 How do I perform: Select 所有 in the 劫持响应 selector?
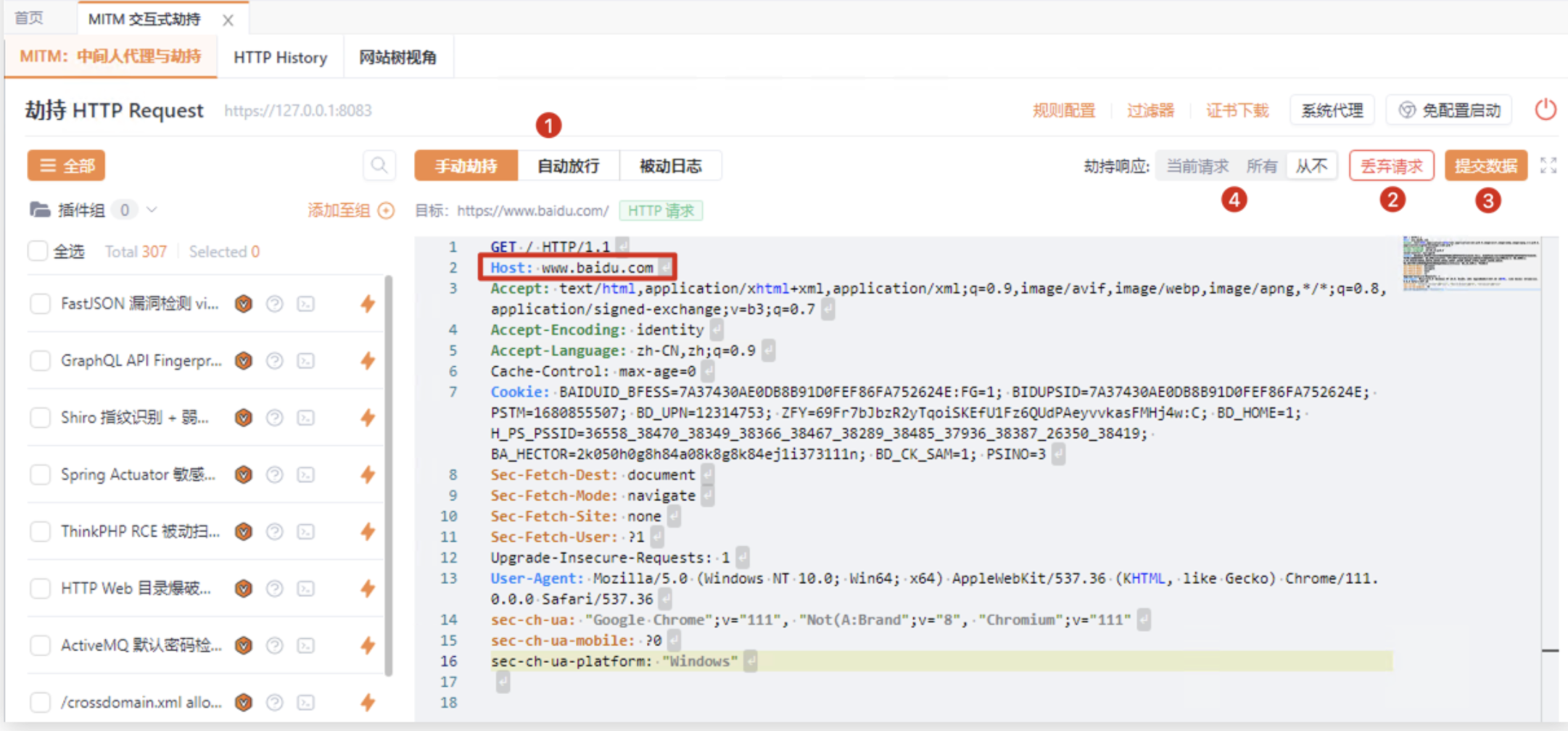pyautogui.click(x=1261, y=166)
